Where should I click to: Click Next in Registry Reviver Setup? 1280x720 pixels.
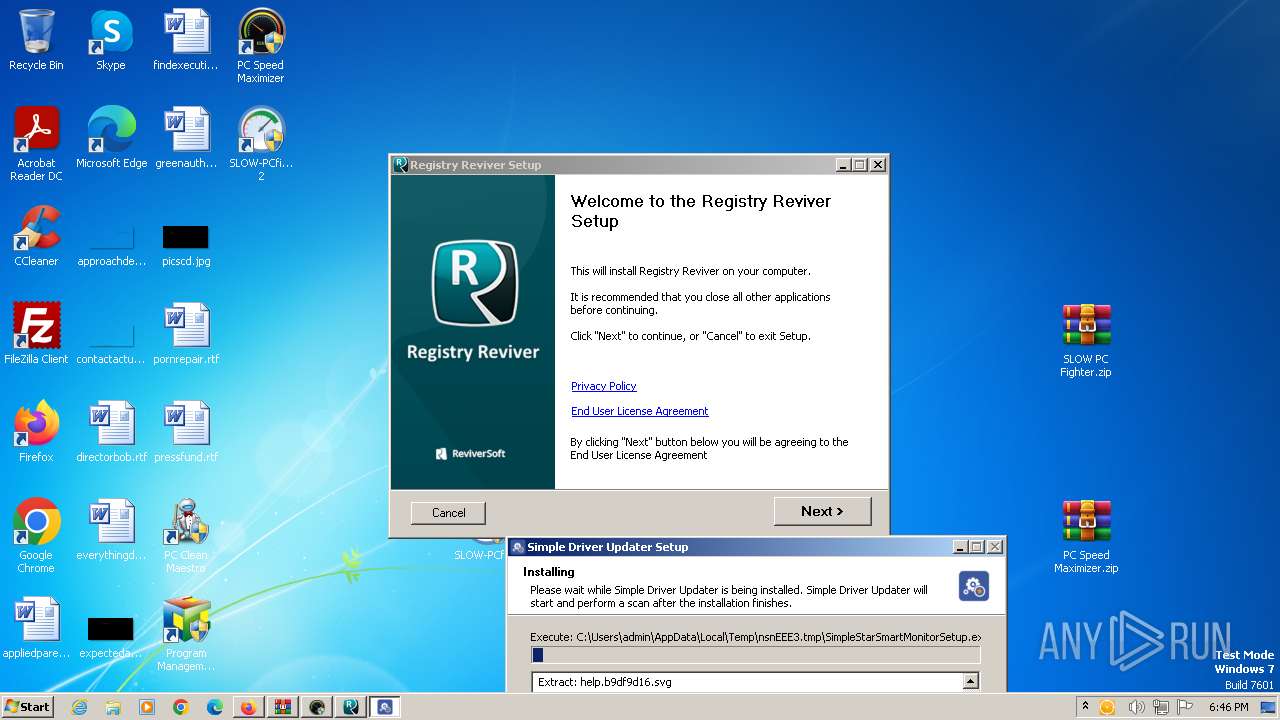click(x=822, y=511)
